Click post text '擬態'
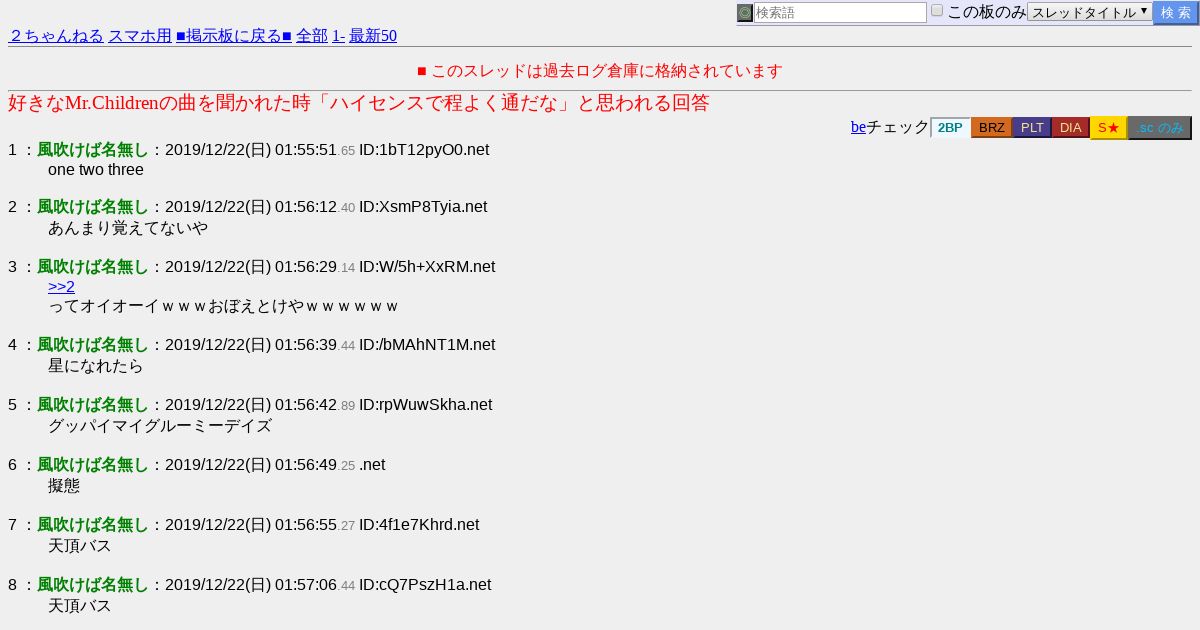1200x630 pixels. [x=64, y=486]
